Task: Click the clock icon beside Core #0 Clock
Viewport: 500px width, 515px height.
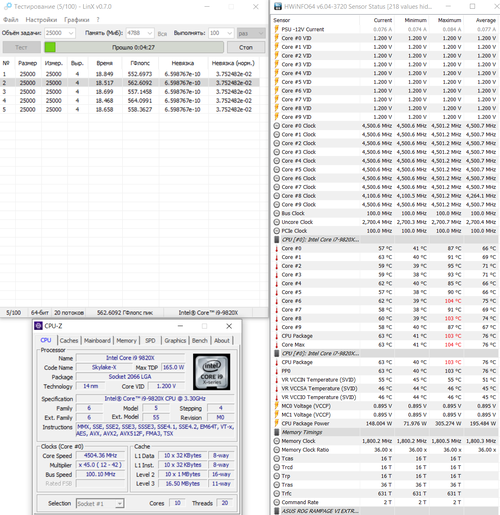Action: [276, 126]
